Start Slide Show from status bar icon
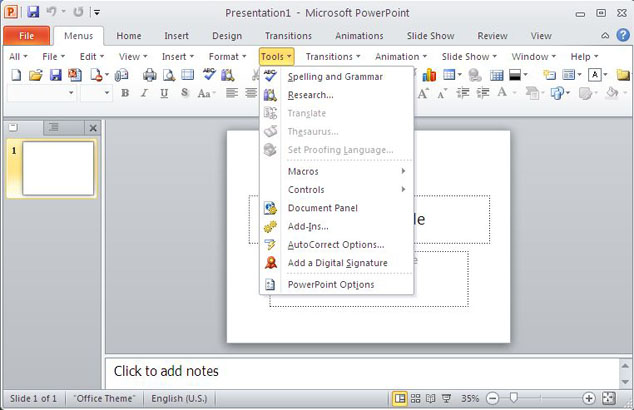This screenshot has width=634, height=410. pos(446,399)
